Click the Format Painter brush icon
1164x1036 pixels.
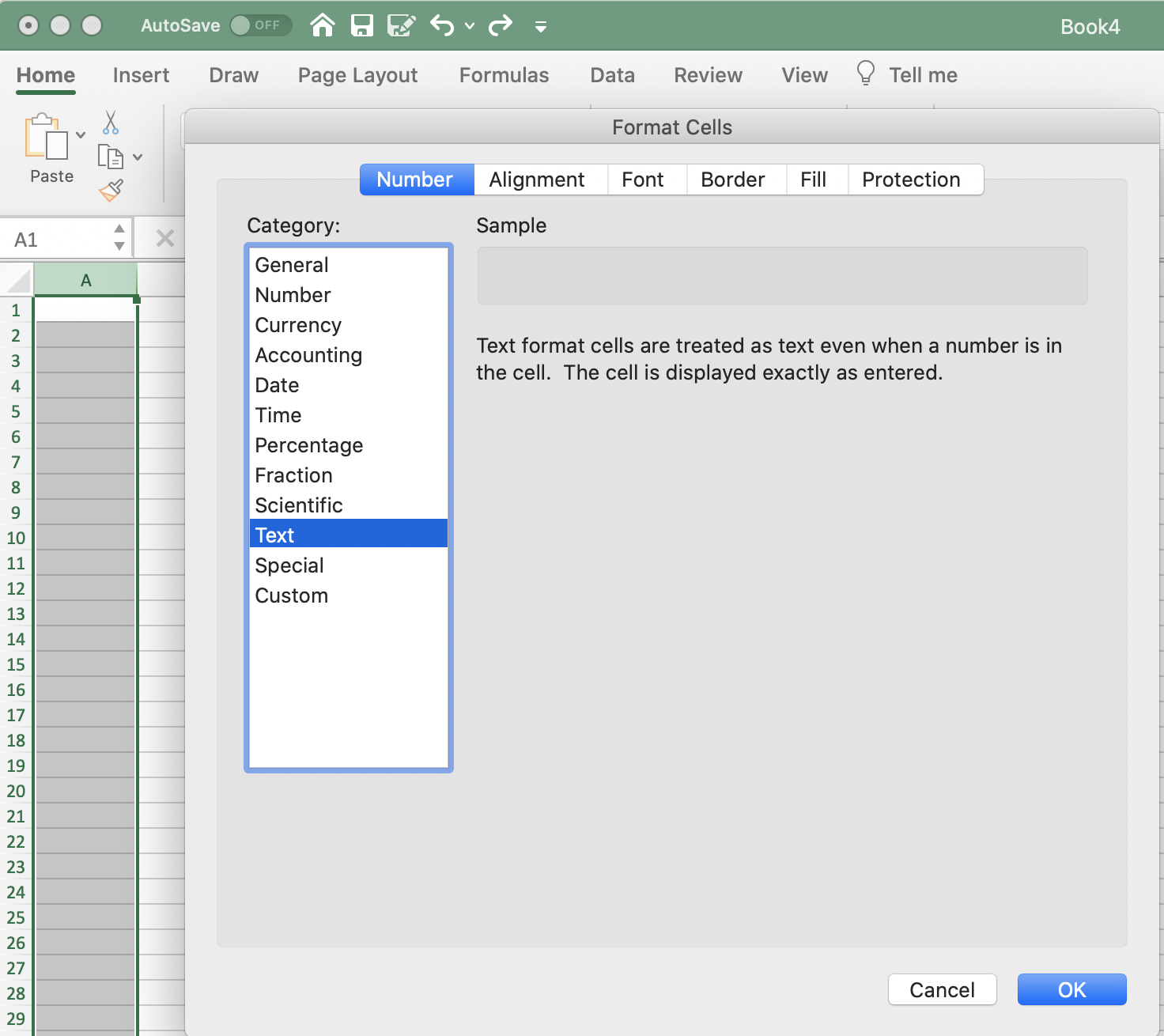pyautogui.click(x=111, y=190)
